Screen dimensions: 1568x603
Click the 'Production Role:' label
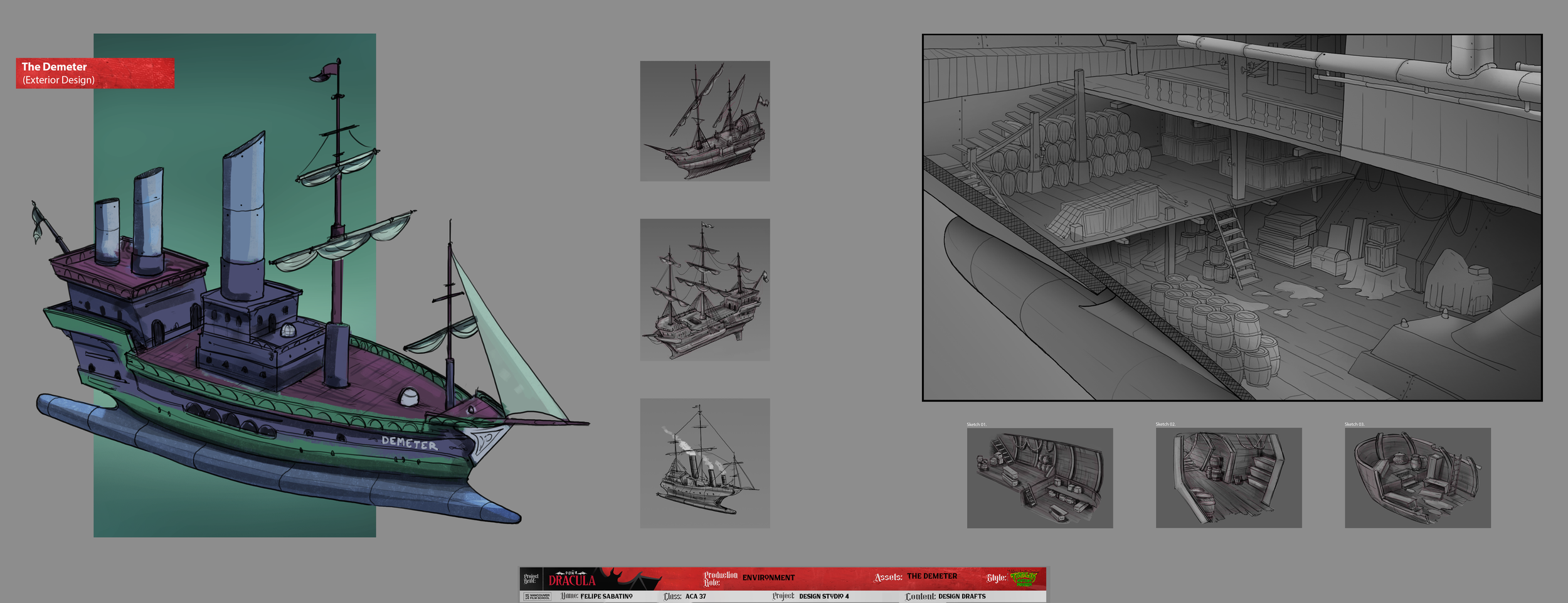[x=721, y=579]
